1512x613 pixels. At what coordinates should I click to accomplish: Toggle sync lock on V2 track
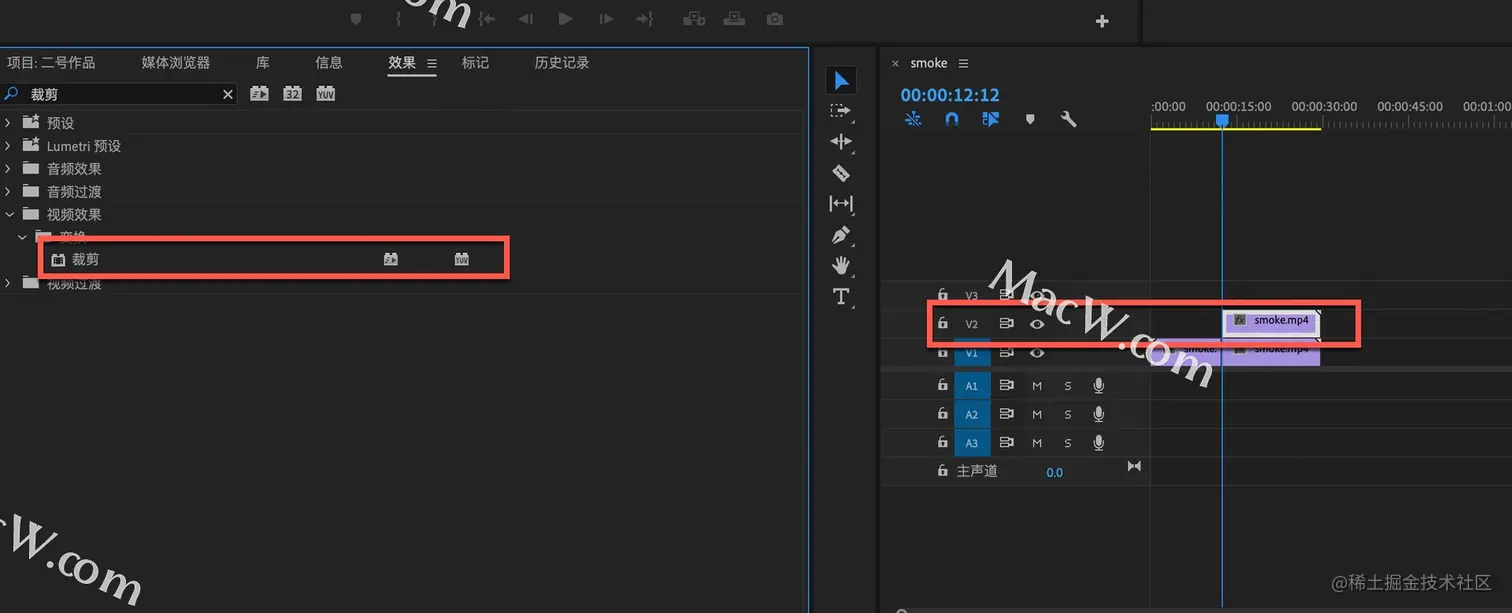[x=1007, y=324]
